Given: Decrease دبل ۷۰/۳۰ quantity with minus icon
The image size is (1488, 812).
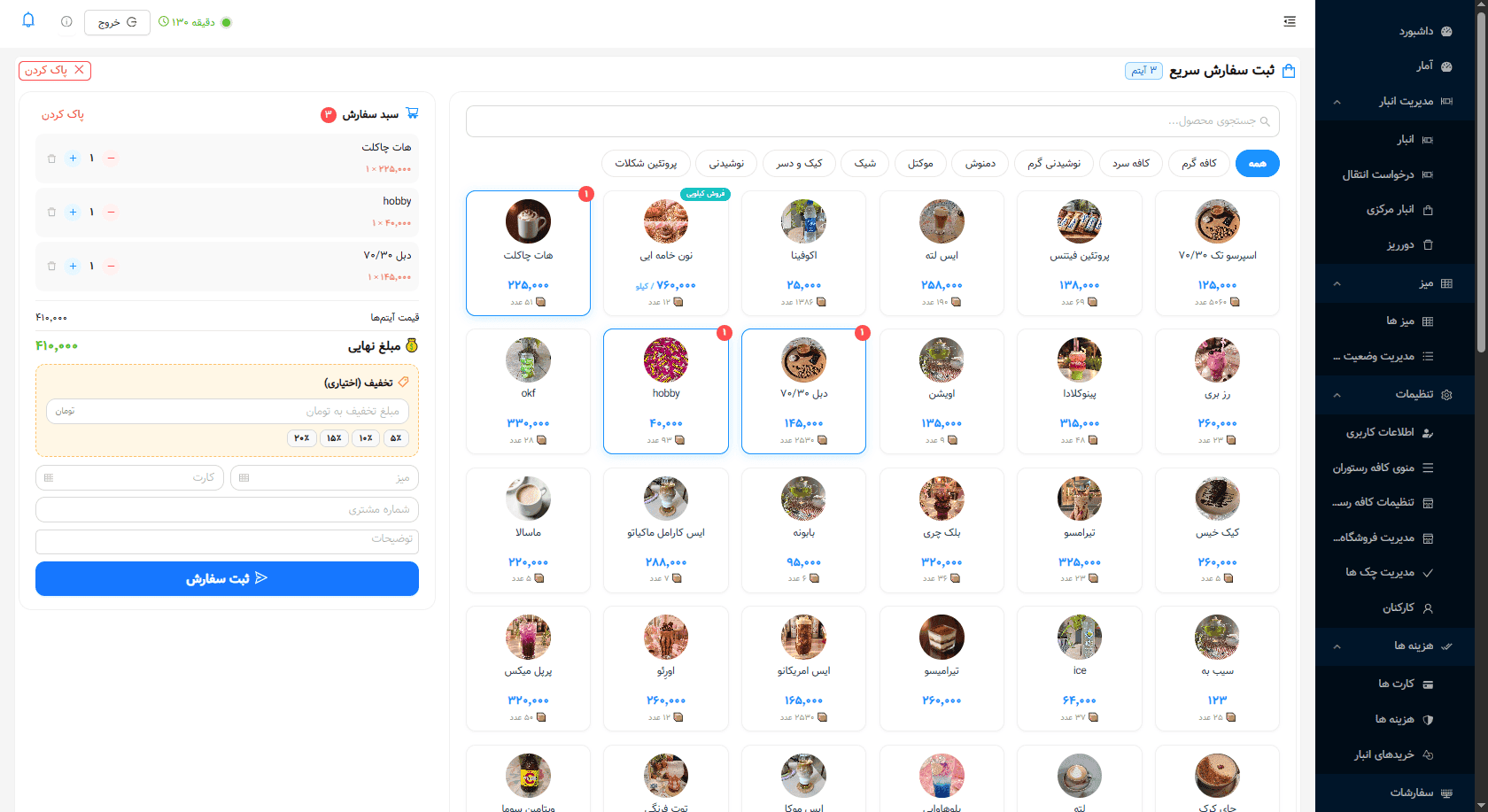Looking at the screenshot, I should click(x=111, y=267).
